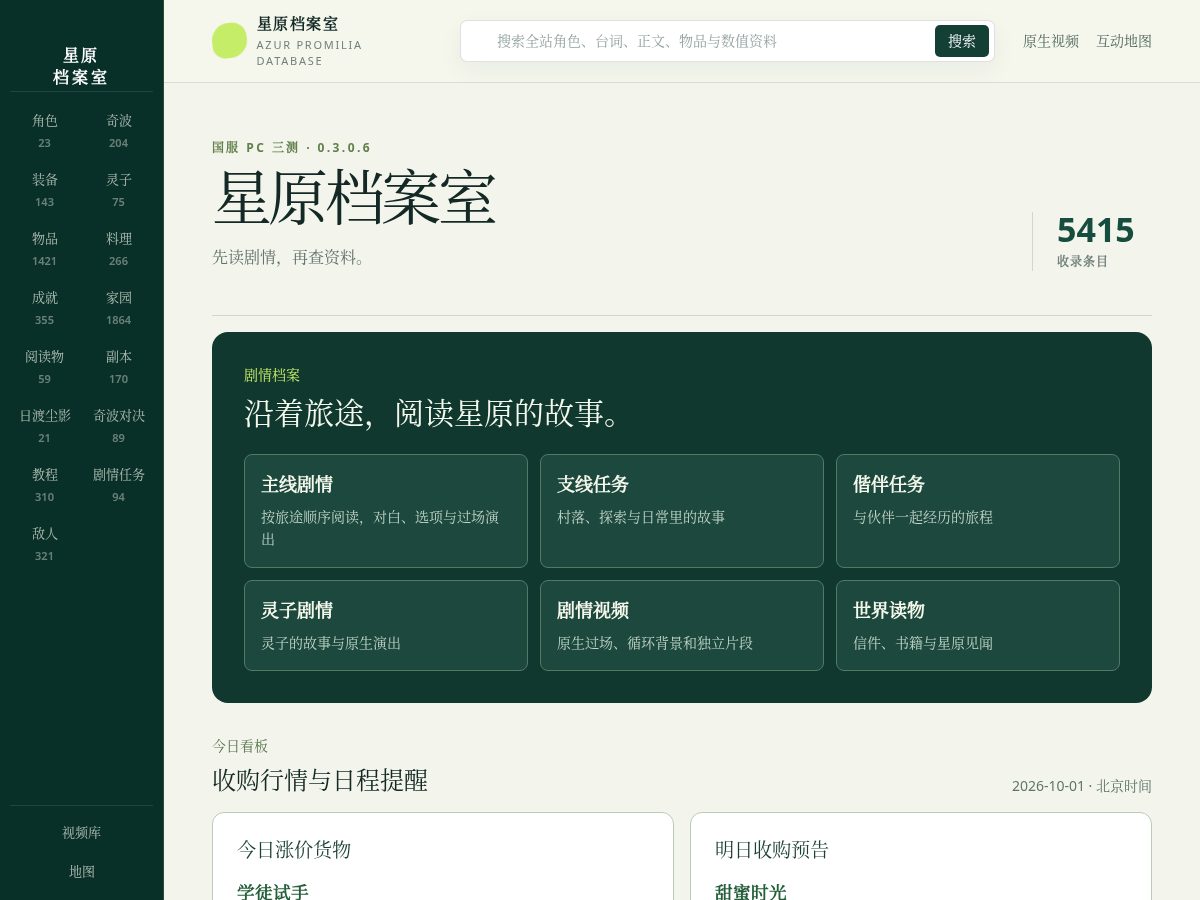Open 家园 sidebar entry
Viewport: 1200px width, 900px height.
click(x=119, y=308)
